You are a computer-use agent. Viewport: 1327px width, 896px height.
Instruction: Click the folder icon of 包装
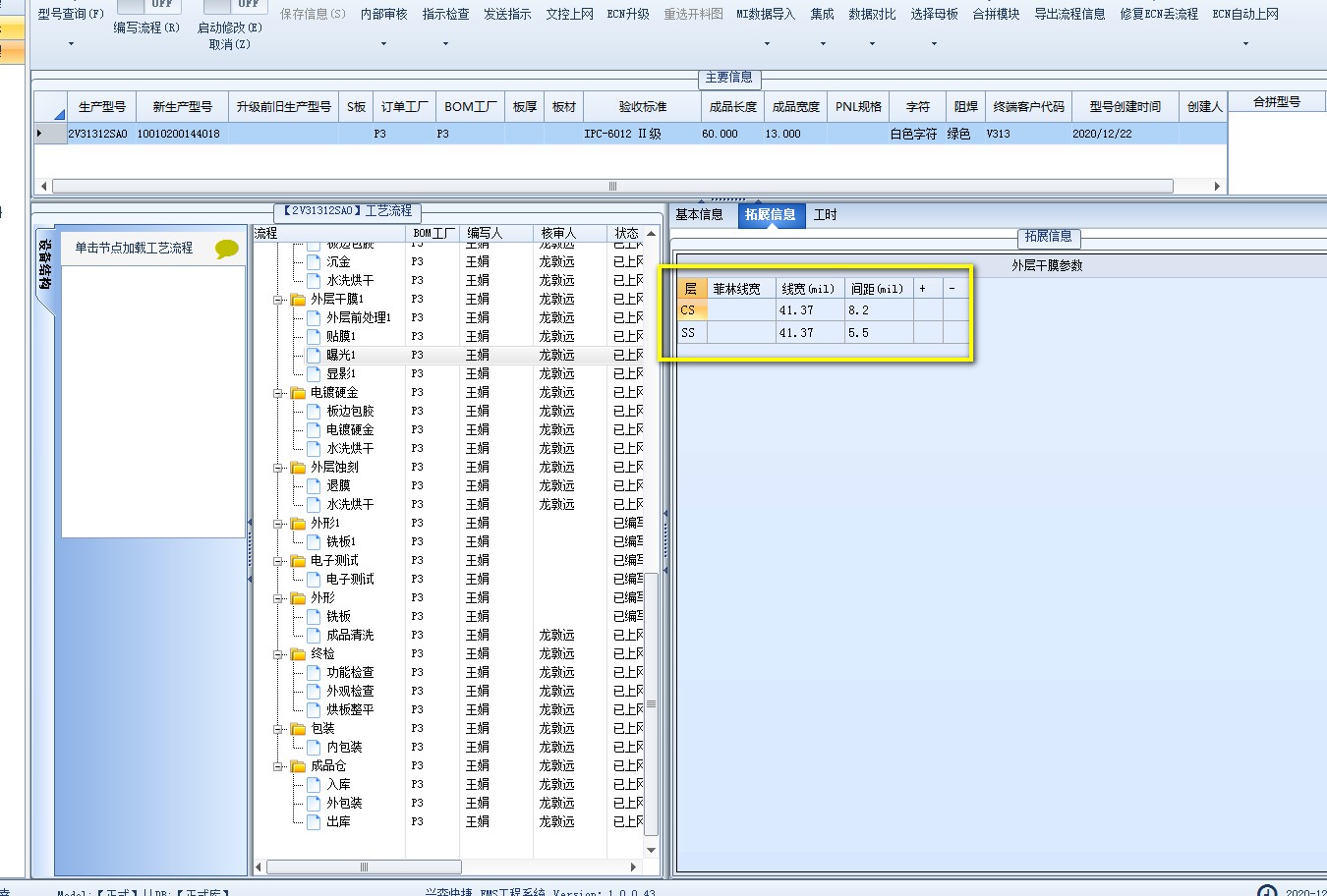tap(298, 728)
